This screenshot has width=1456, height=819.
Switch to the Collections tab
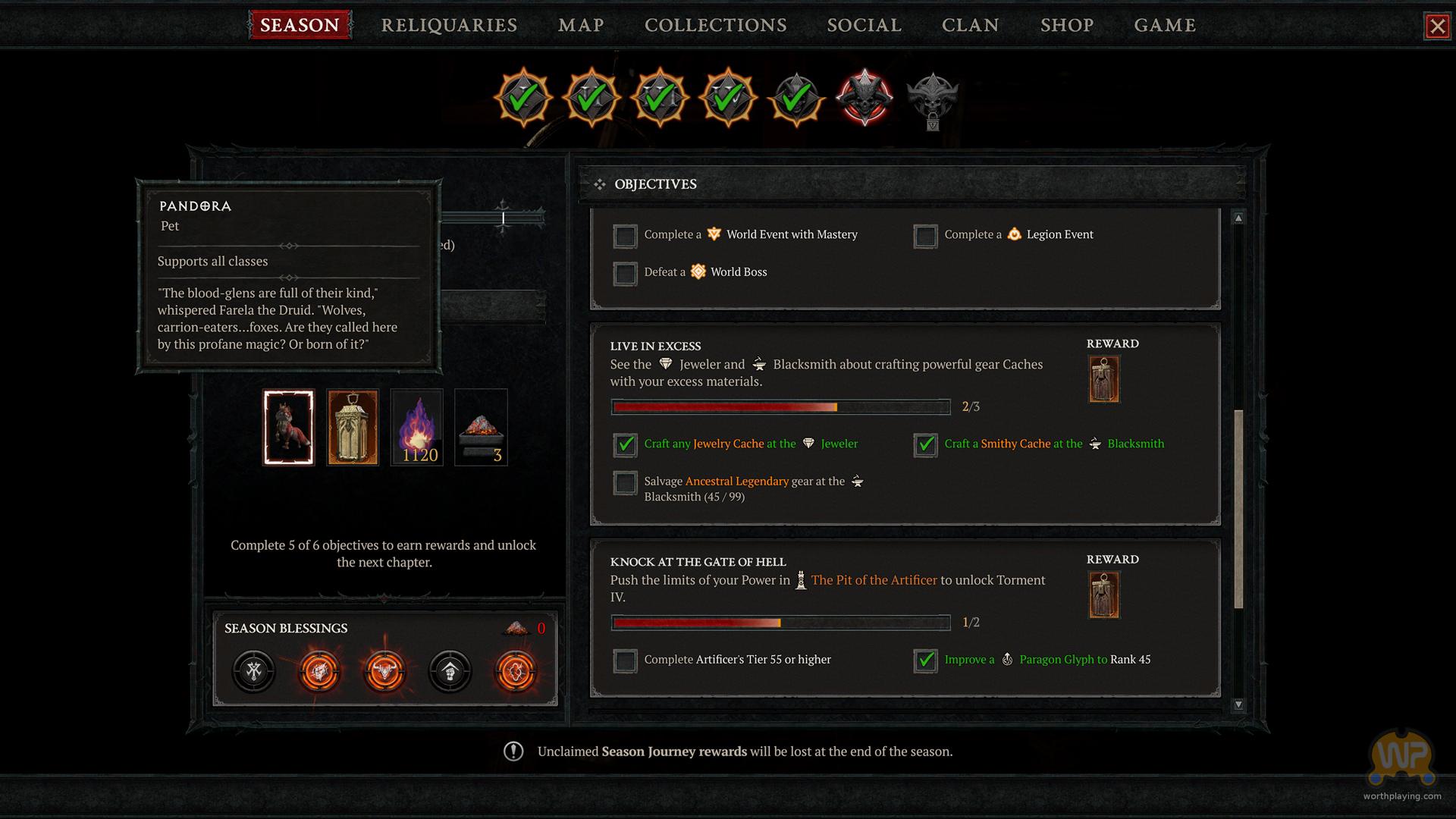point(716,25)
